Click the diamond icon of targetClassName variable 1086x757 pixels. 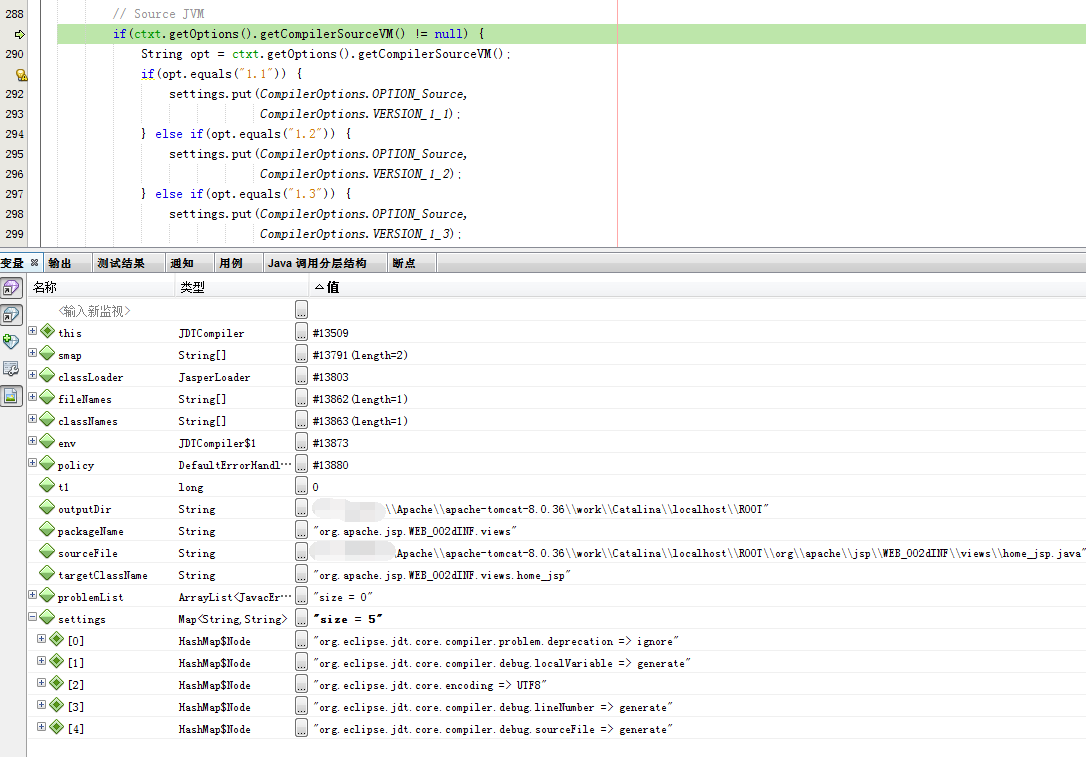[47, 573]
